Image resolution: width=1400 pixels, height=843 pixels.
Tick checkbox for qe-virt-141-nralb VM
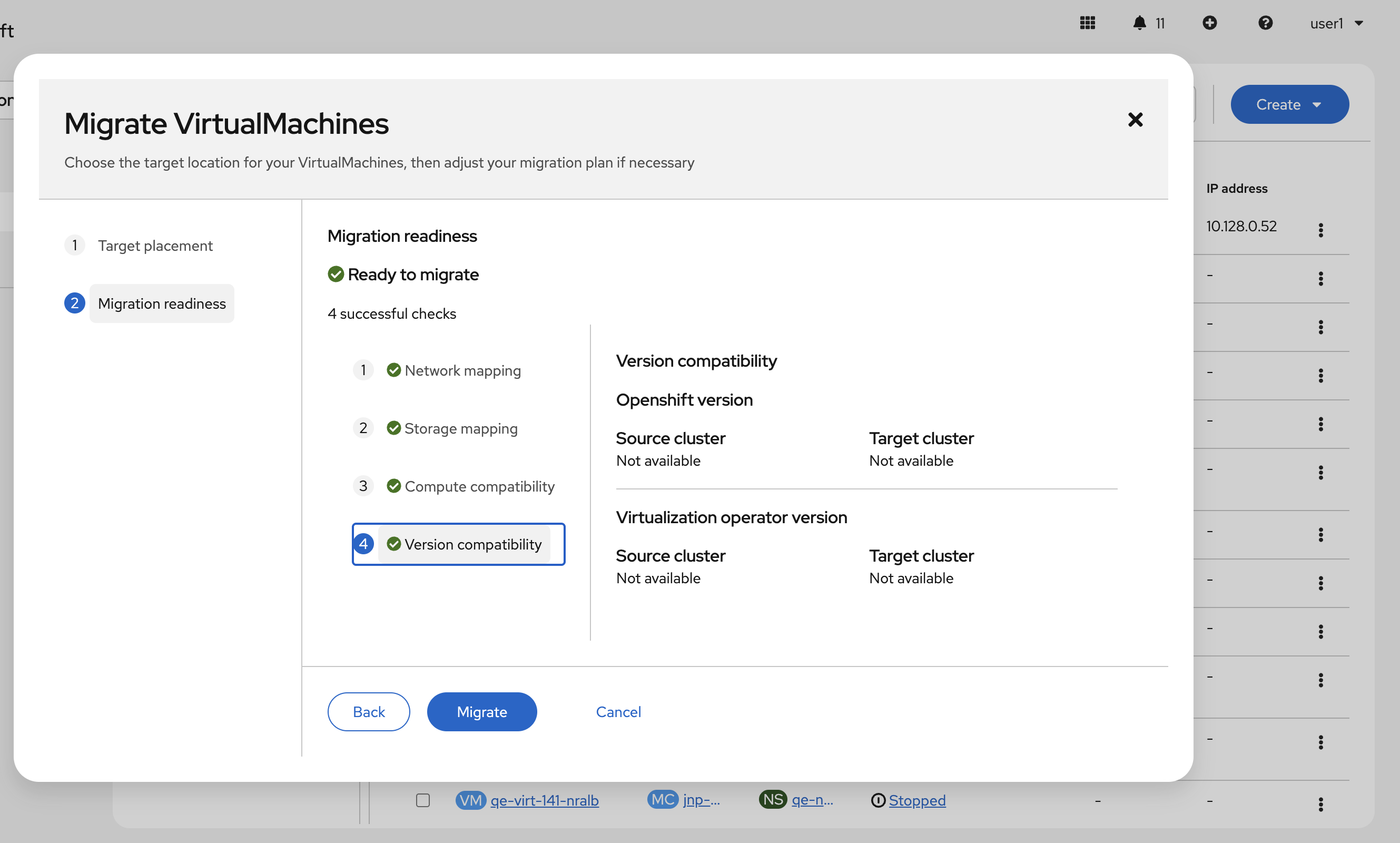423,800
